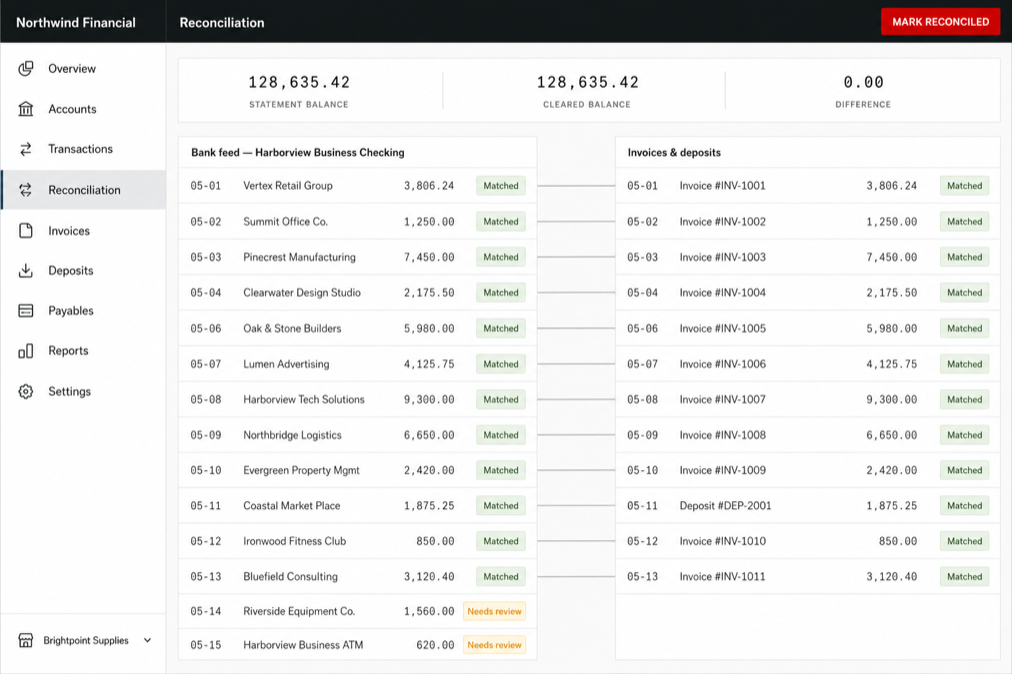The width and height of the screenshot is (1012, 674).
Task: Click the Accounts bank building icon
Action: (x=26, y=109)
